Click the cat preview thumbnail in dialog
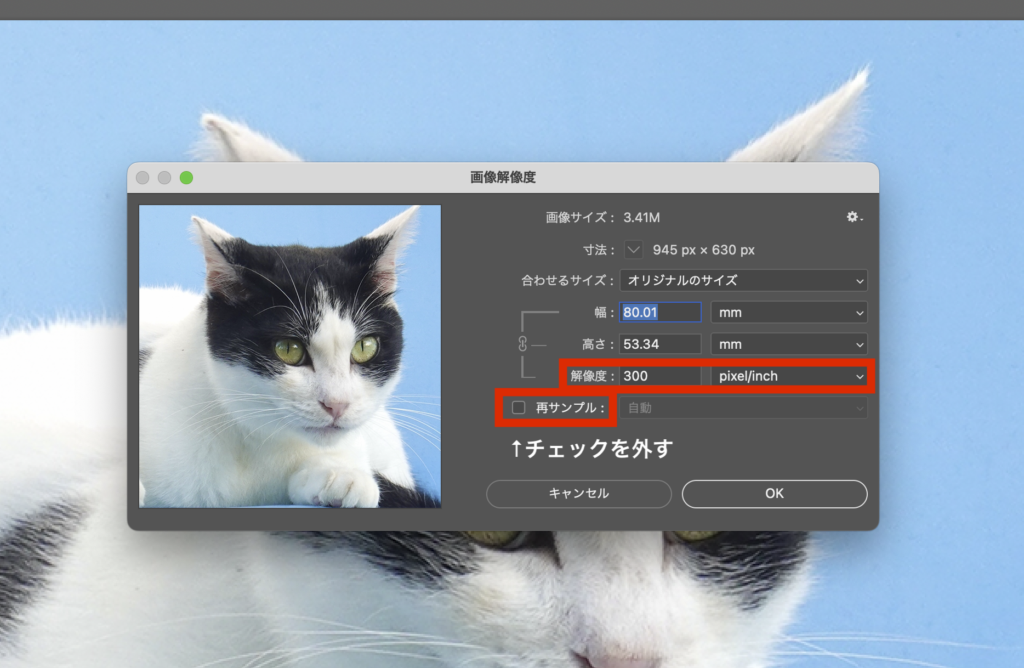This screenshot has height=668, width=1024. click(290, 357)
